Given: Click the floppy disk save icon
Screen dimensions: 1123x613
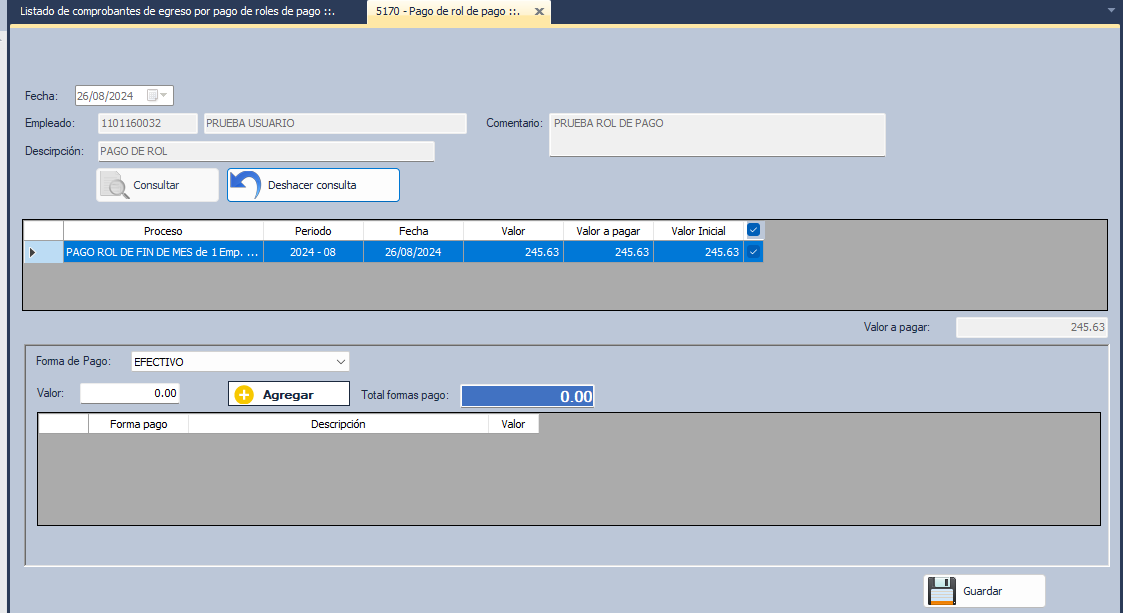Looking at the screenshot, I should point(941,591).
